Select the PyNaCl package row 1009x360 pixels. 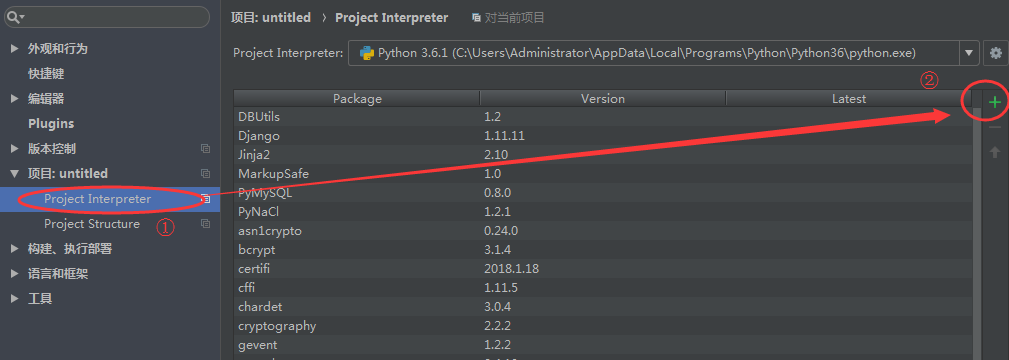(x=603, y=211)
